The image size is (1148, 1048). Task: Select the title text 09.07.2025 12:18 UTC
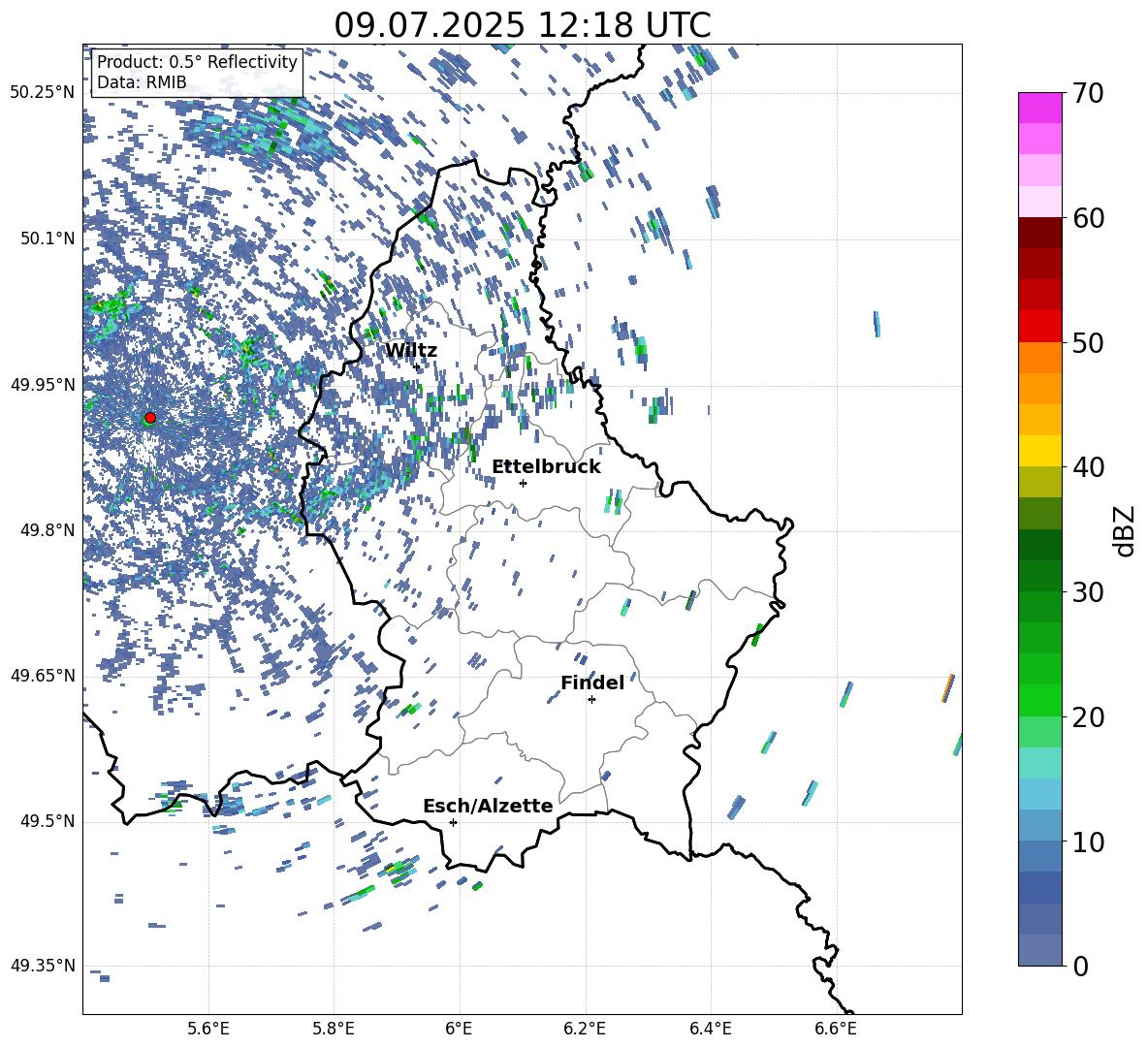[x=523, y=25]
